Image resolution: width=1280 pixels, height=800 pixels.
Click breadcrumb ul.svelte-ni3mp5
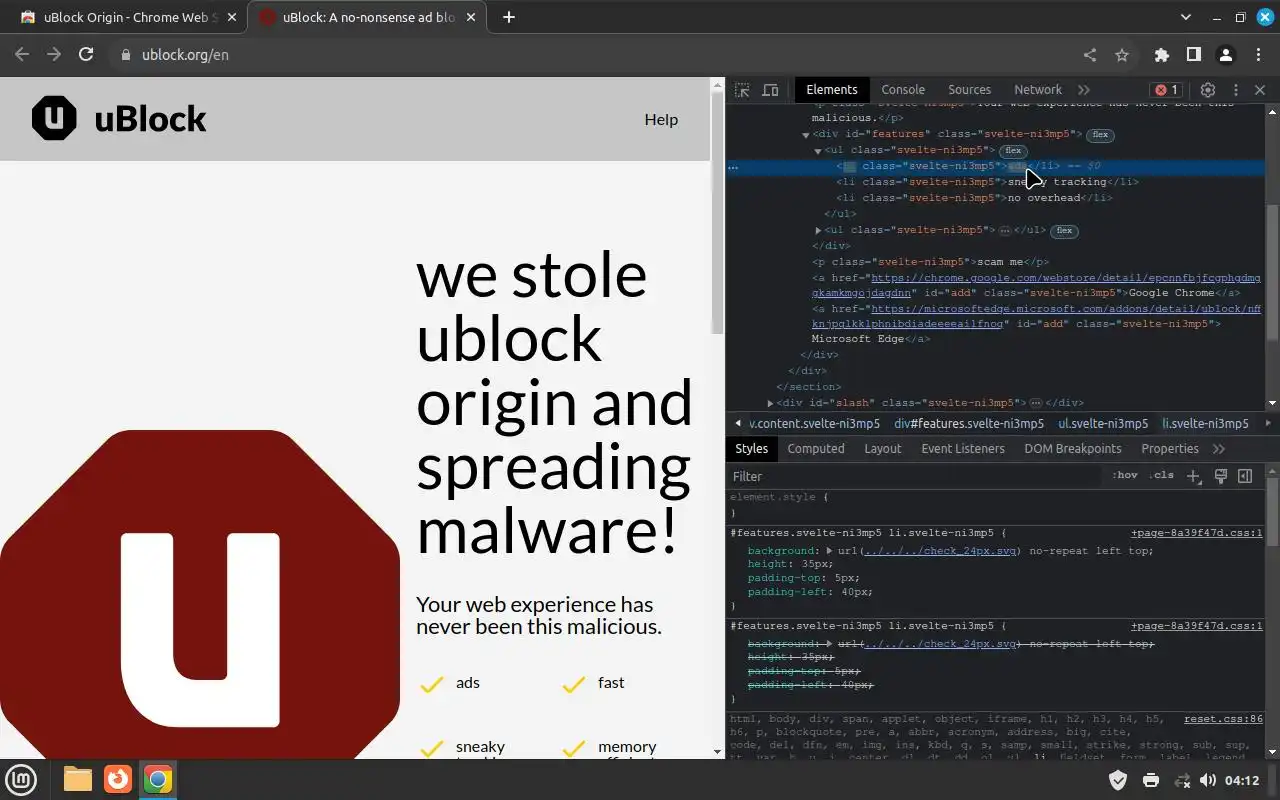pos(1103,424)
